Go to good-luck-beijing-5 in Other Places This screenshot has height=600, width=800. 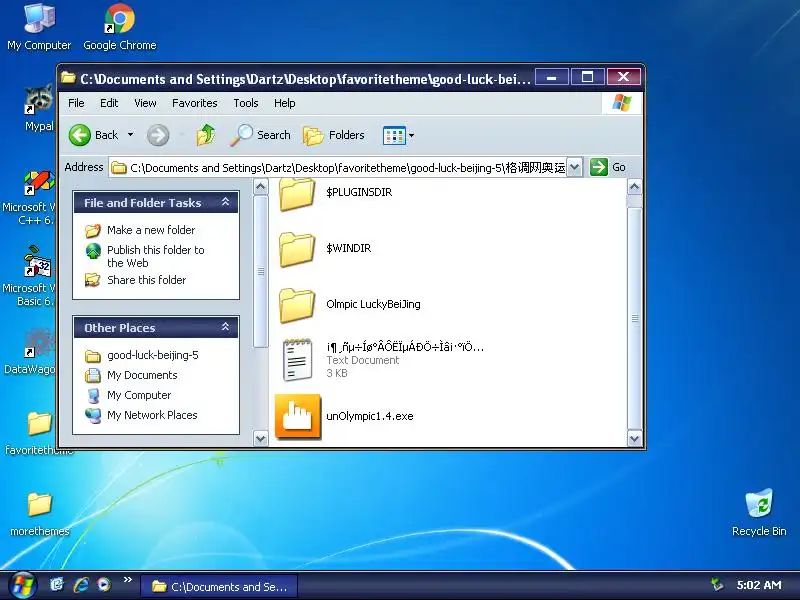[x=153, y=355]
